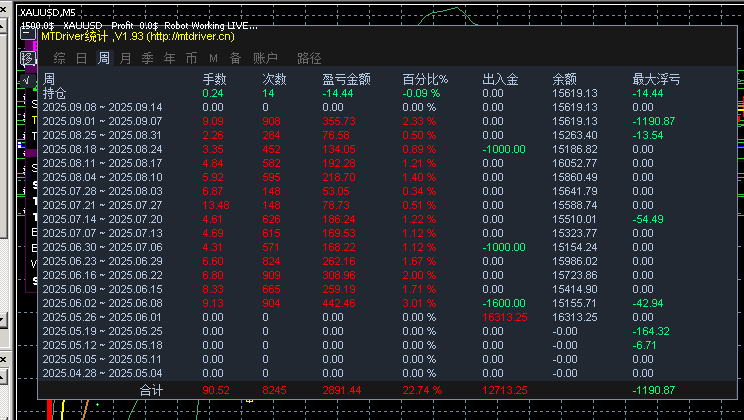
Task: Click the -1600.00 withdrawal value
Action: 504,303
